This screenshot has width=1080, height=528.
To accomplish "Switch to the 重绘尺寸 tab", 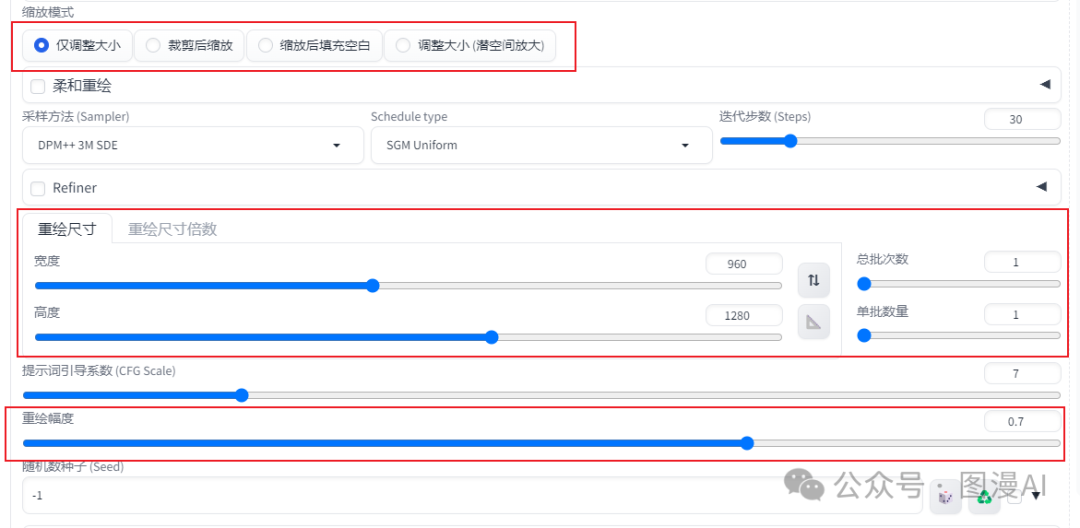I will click(67, 229).
